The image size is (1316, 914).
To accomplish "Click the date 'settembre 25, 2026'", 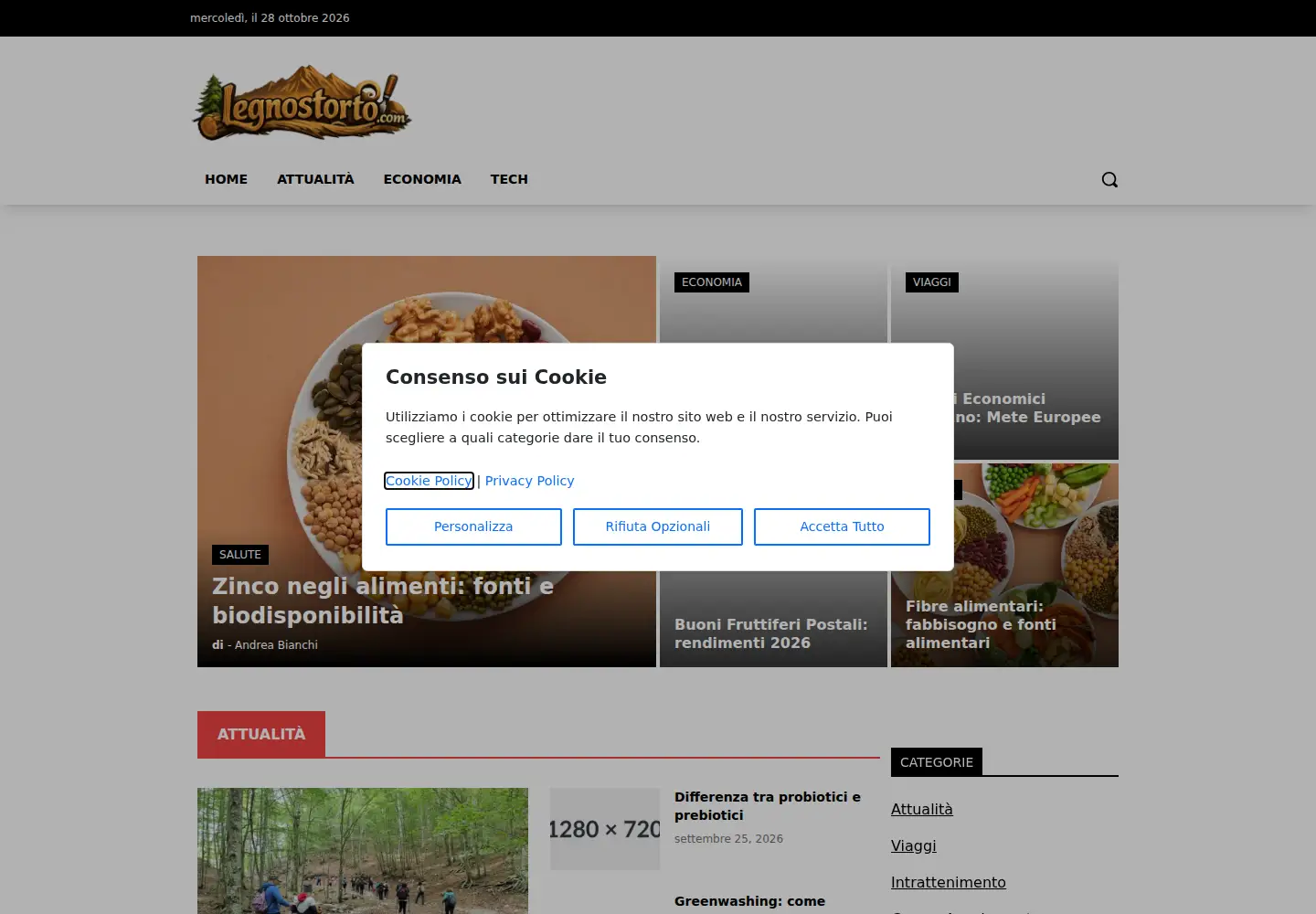I will [728, 839].
